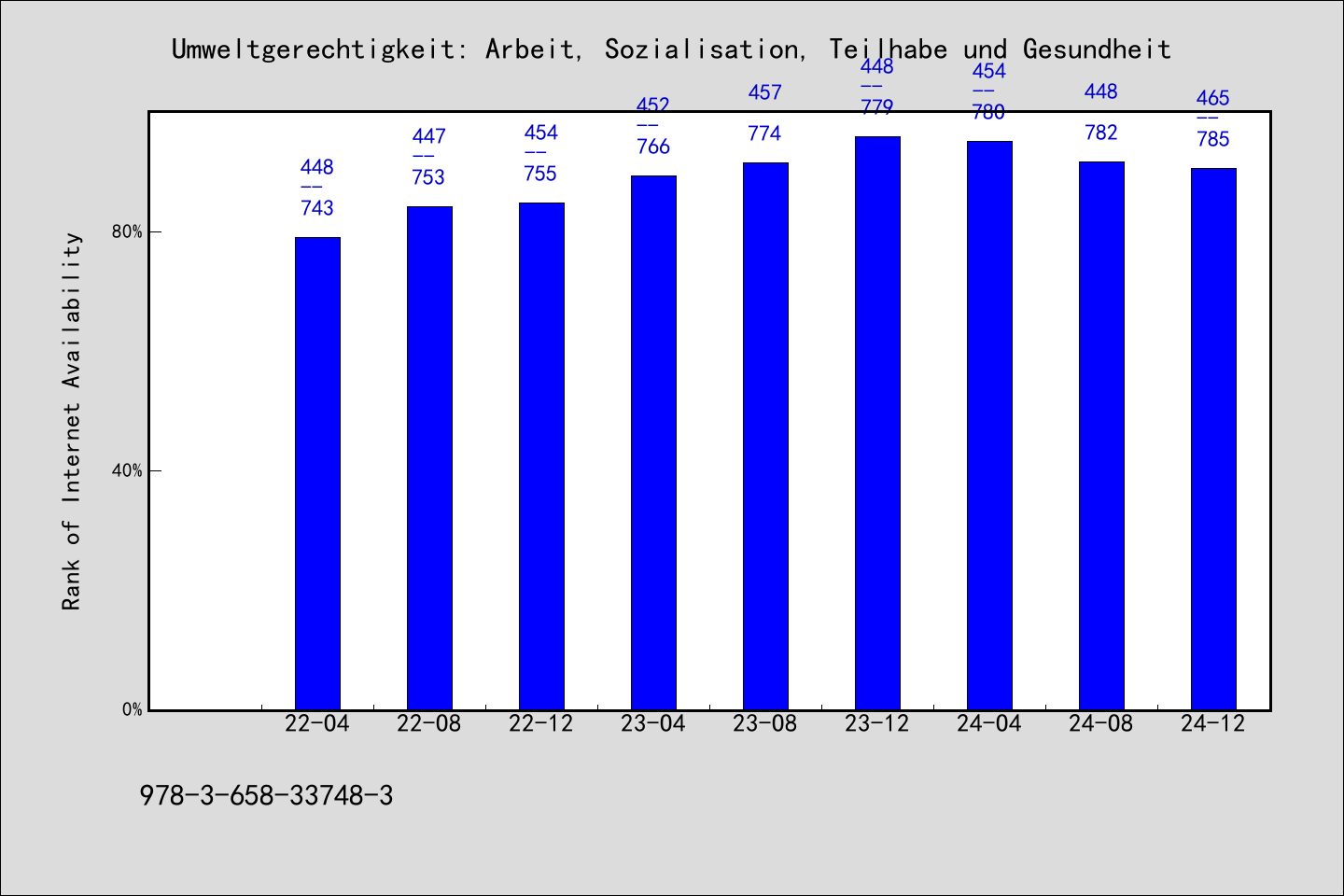1344x896 pixels.
Task: Select the blue bar for 23-08
Action: 765,436
